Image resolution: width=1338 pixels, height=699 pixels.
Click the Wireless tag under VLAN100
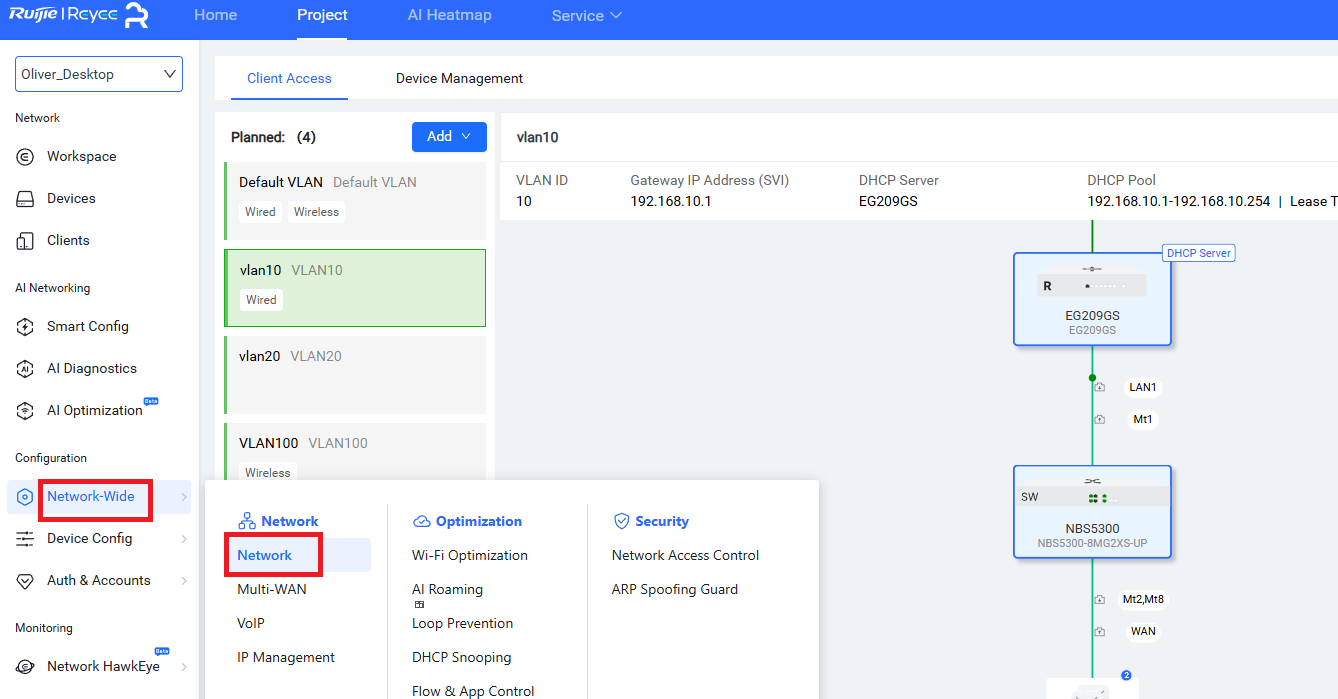[268, 472]
